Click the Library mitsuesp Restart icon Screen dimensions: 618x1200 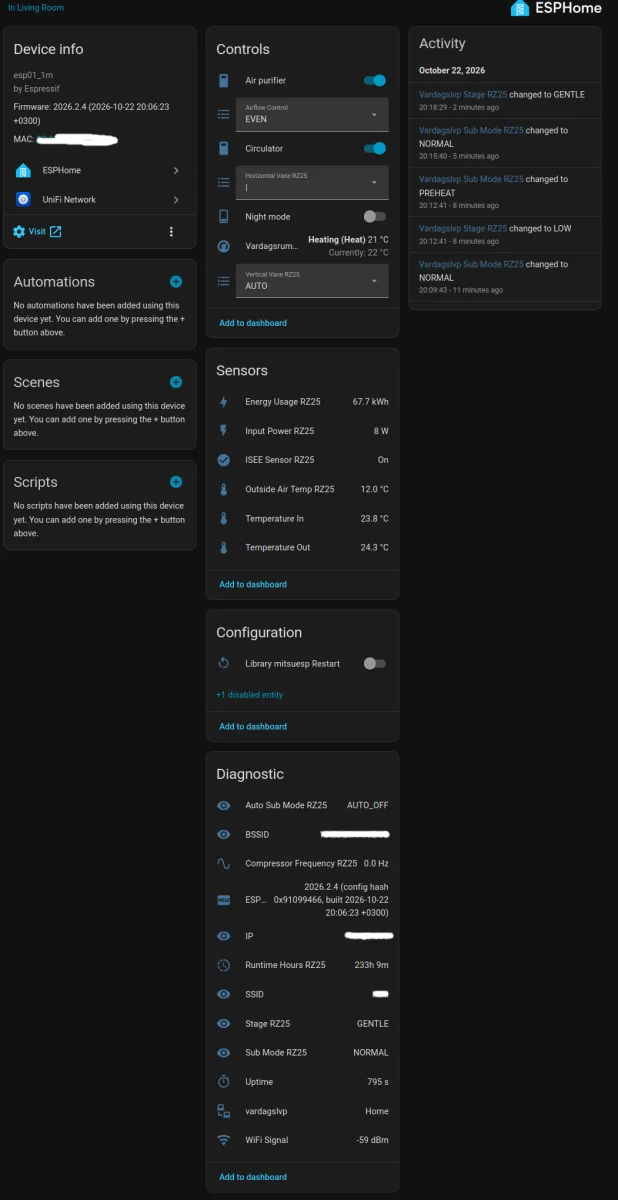(x=224, y=664)
